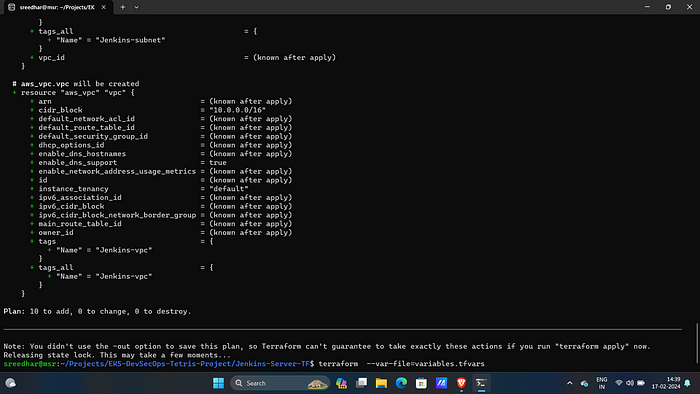700x394 pixels.
Task: Open network, volume and battery quick settings
Action: [x=630, y=383]
